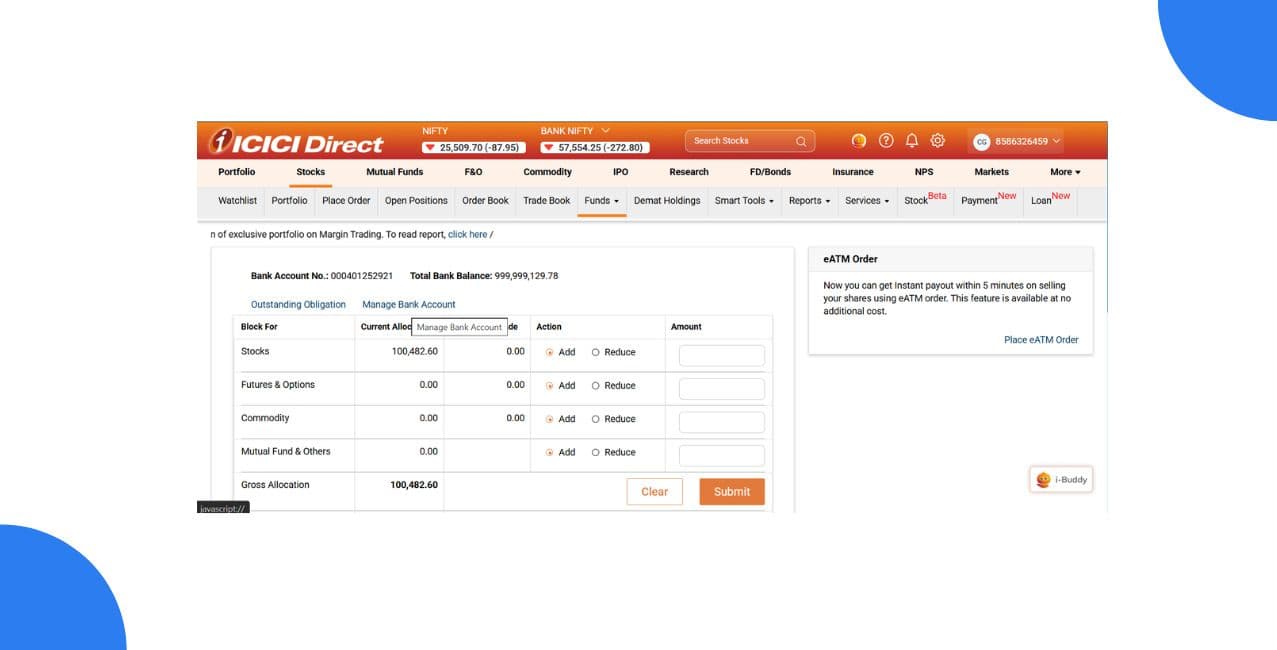Open Place Order in sub-menu

click(x=346, y=201)
